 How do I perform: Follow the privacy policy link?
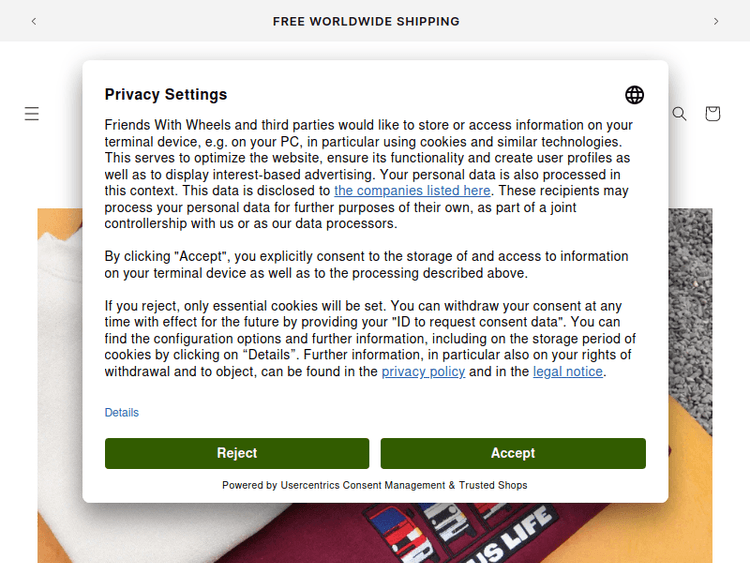423,372
